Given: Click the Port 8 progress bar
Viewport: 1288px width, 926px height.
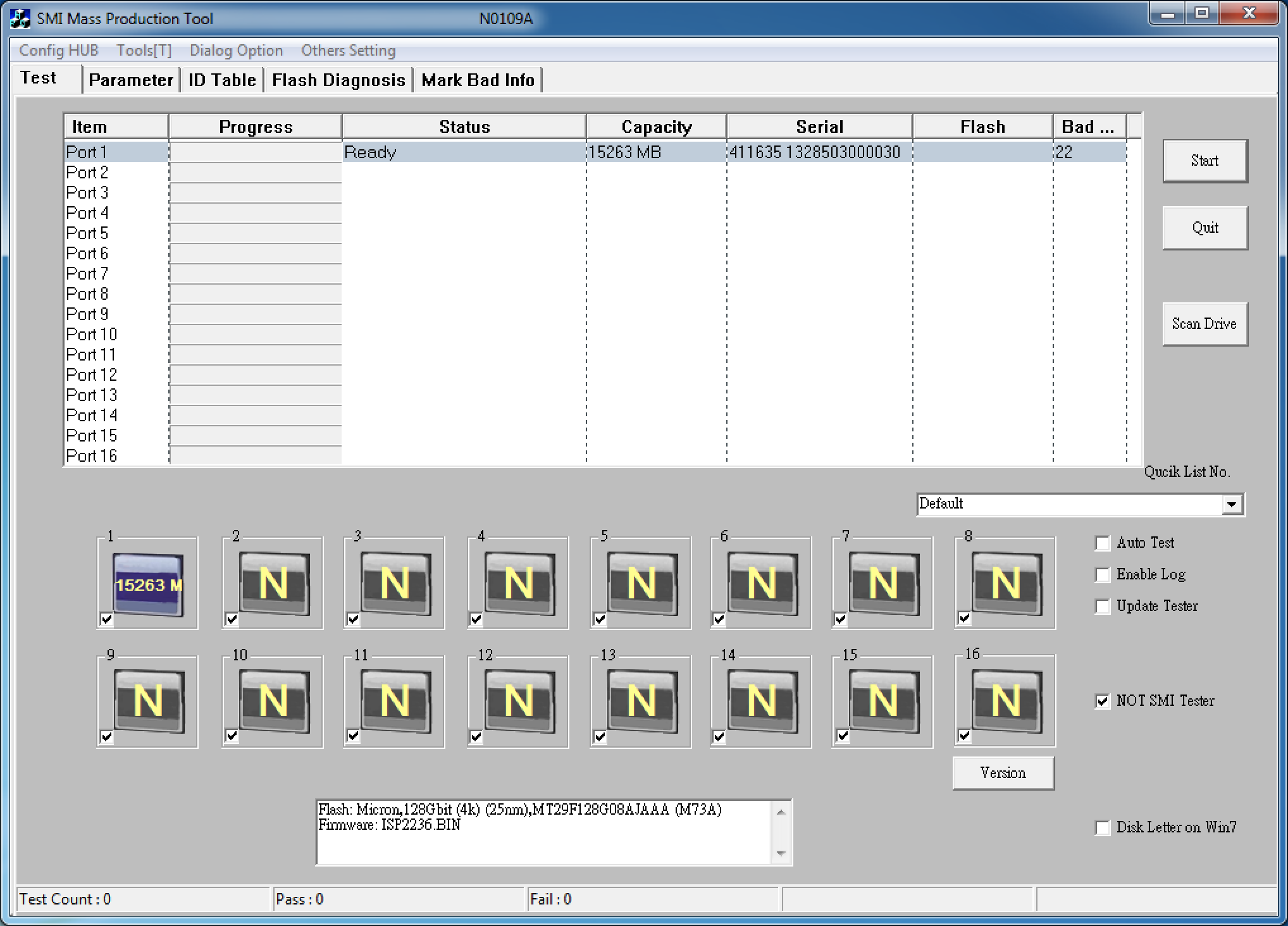Looking at the screenshot, I should tap(256, 293).
